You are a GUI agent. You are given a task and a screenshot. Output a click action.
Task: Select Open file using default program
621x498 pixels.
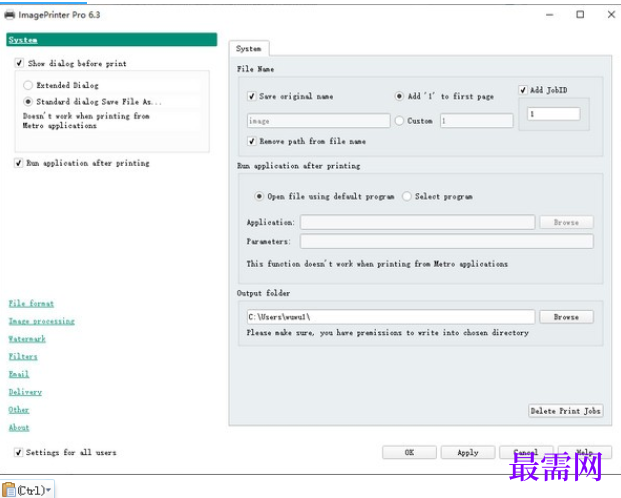tap(259, 197)
